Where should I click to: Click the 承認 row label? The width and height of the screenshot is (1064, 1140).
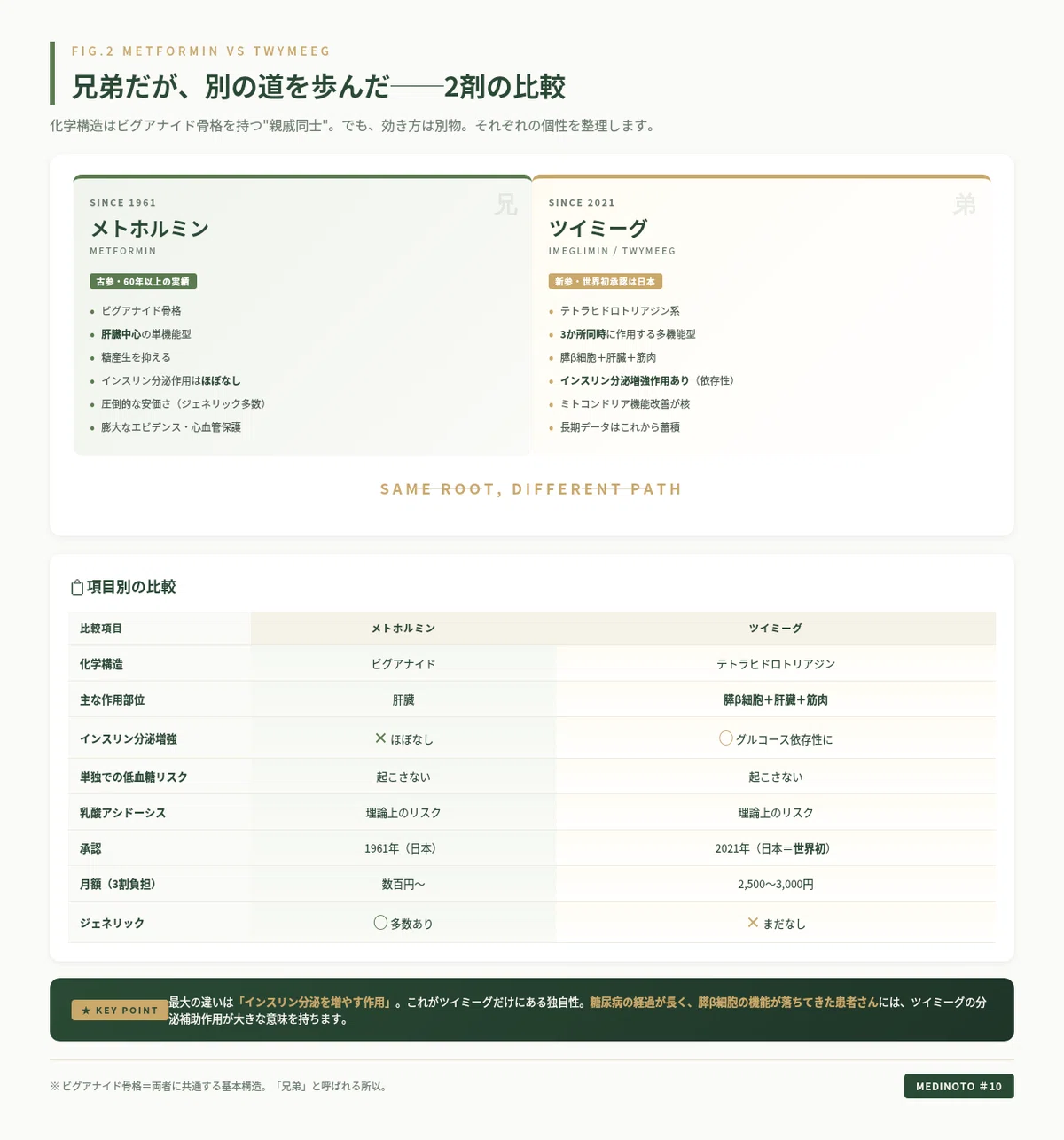[90, 848]
